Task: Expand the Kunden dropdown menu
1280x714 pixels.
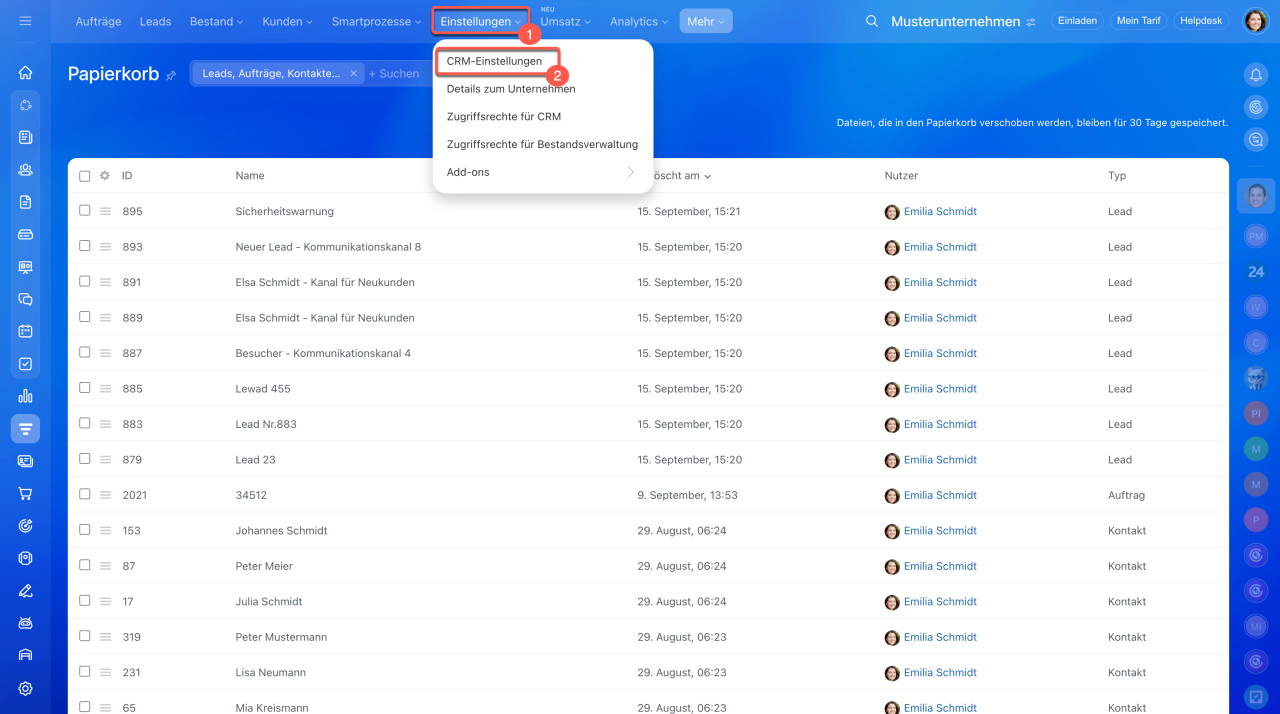Action: coord(287,21)
